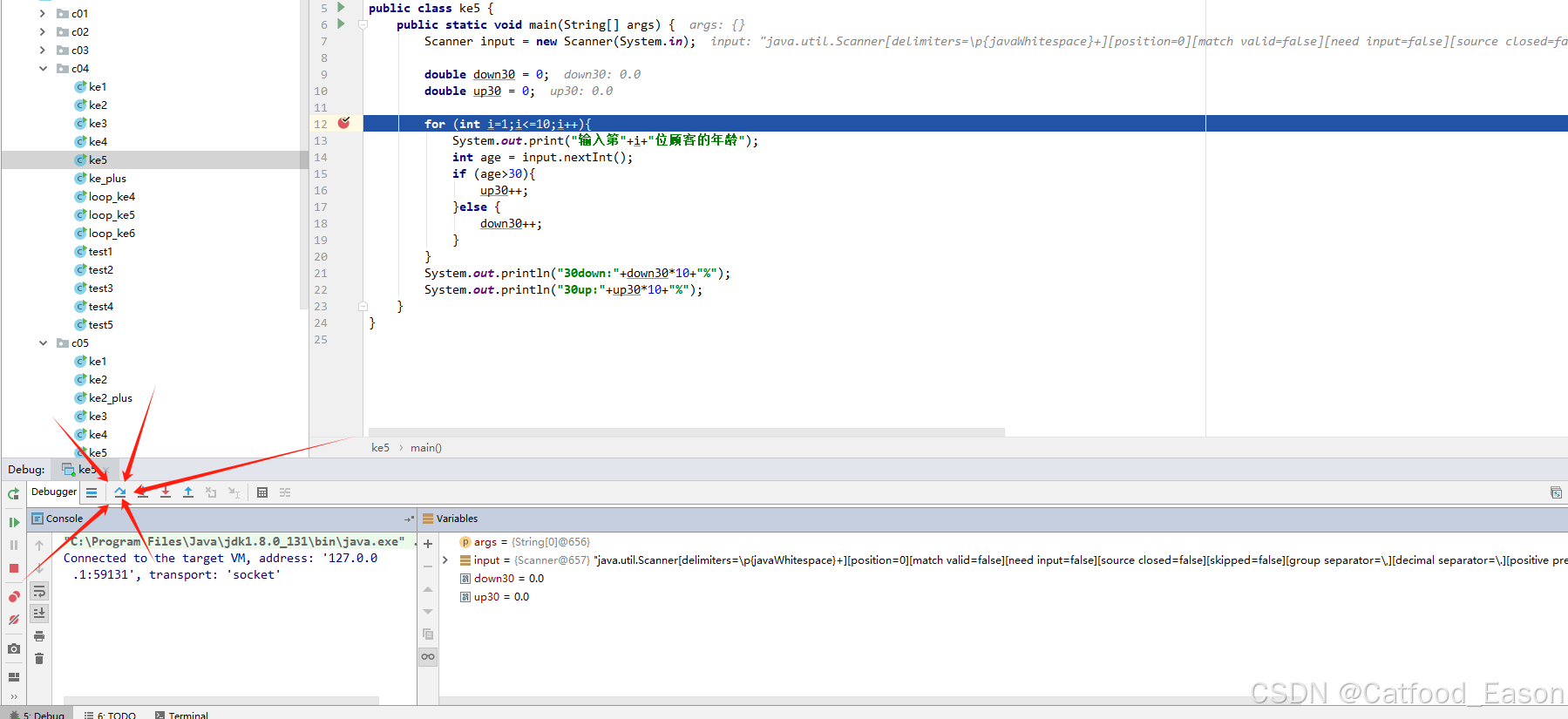Click the Trace Current Stream Chain icon

pyautogui.click(x=285, y=492)
